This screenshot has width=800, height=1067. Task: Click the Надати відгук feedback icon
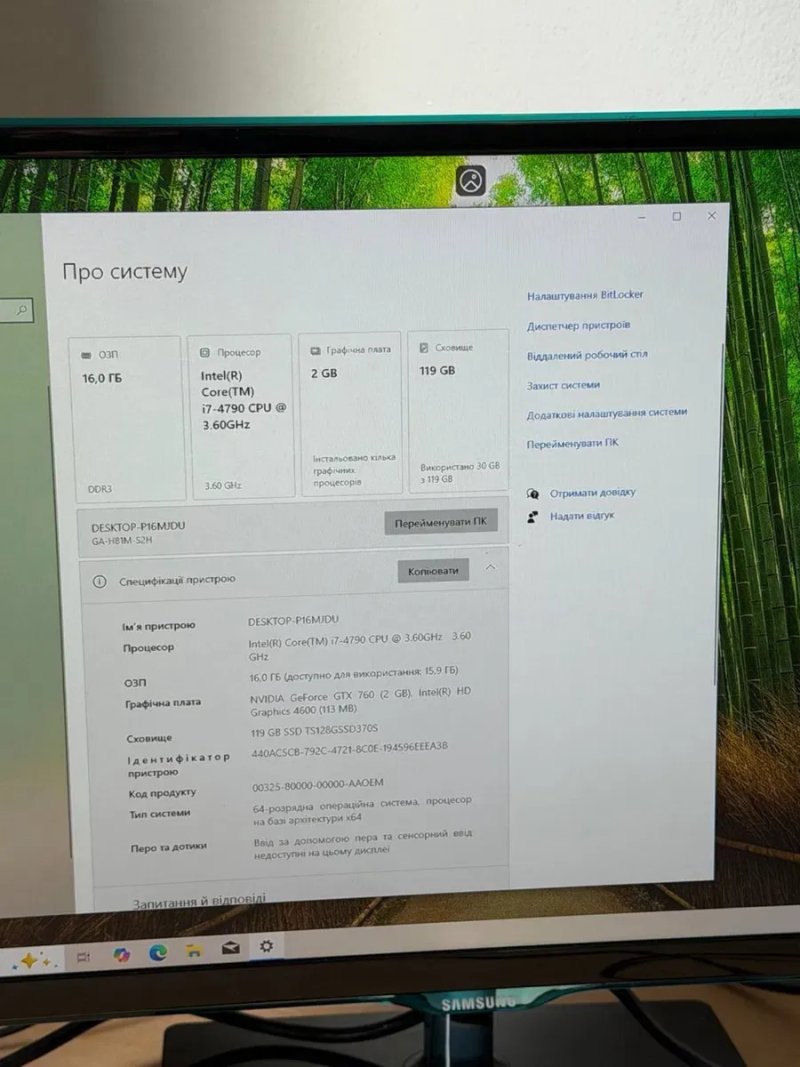(x=533, y=517)
